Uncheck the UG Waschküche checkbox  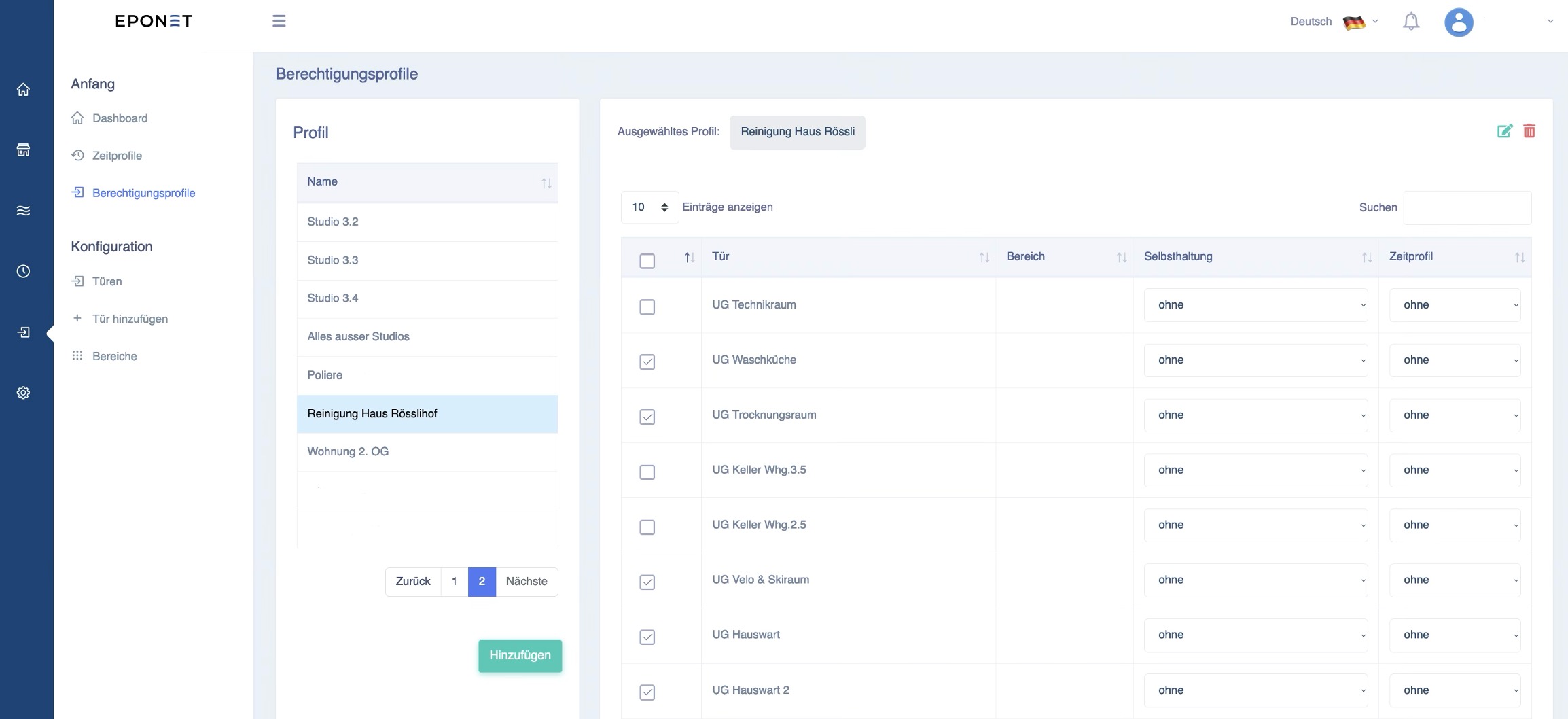pos(647,362)
